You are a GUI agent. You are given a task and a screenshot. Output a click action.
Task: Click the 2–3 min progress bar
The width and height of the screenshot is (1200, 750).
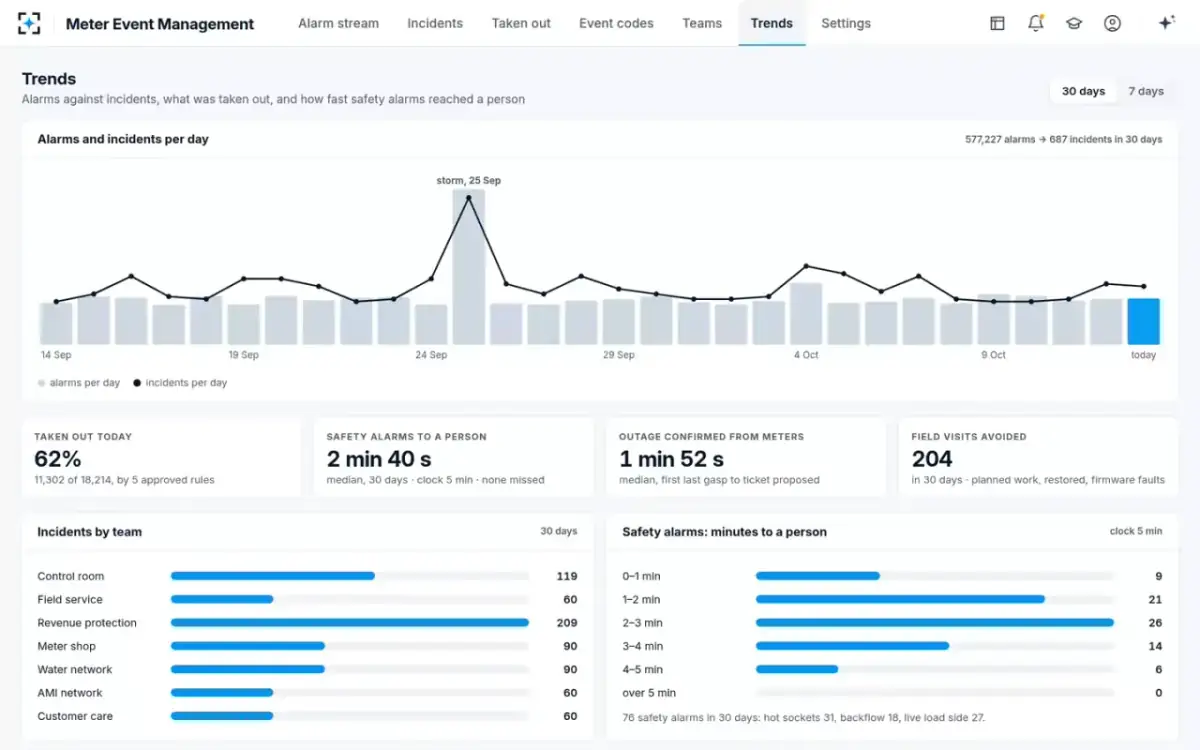coord(935,623)
